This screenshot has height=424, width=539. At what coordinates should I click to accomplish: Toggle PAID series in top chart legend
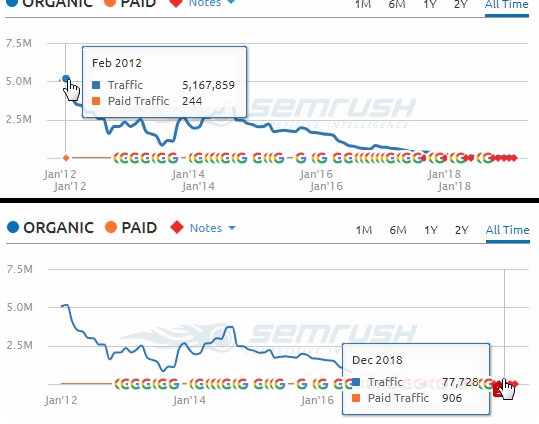tap(130, 3)
